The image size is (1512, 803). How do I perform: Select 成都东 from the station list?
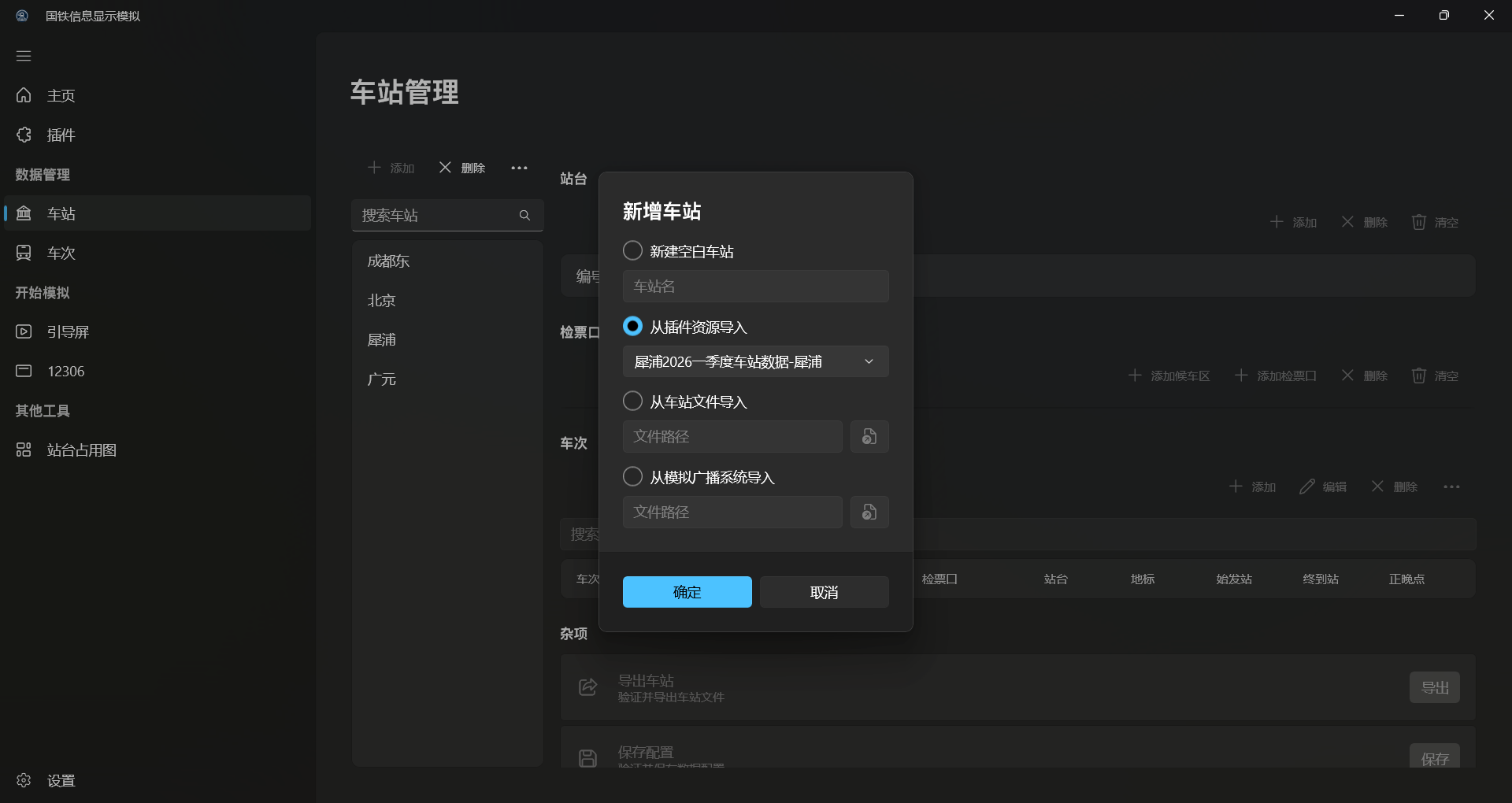tap(388, 261)
